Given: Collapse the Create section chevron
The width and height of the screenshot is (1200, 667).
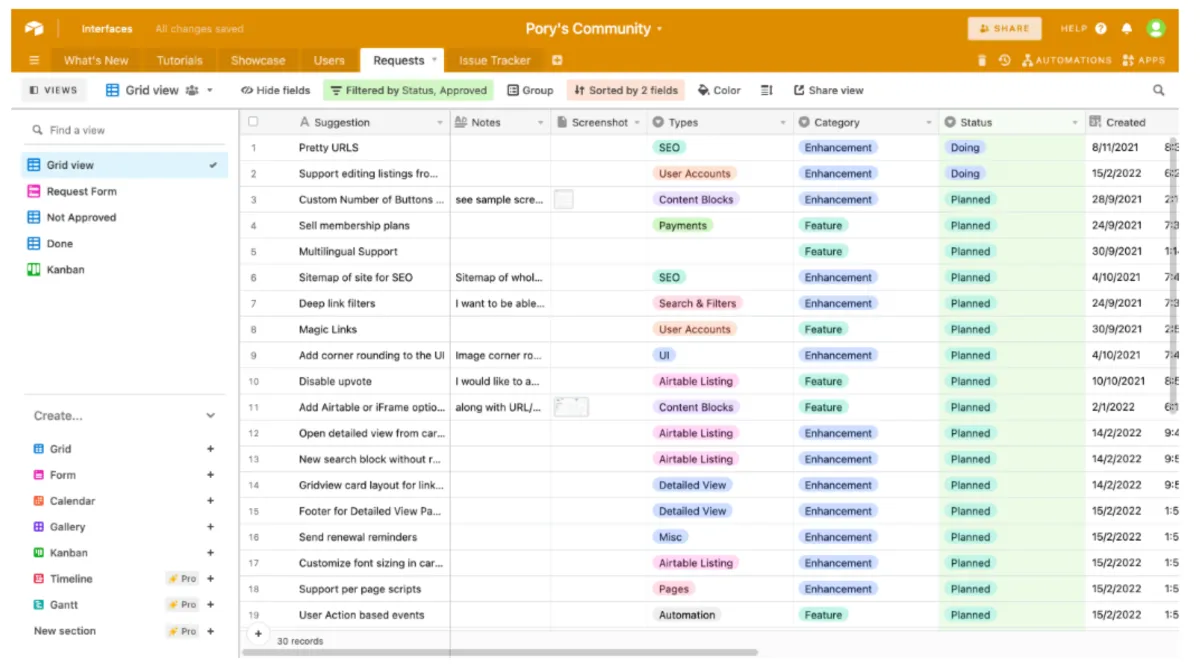Looking at the screenshot, I should point(210,416).
